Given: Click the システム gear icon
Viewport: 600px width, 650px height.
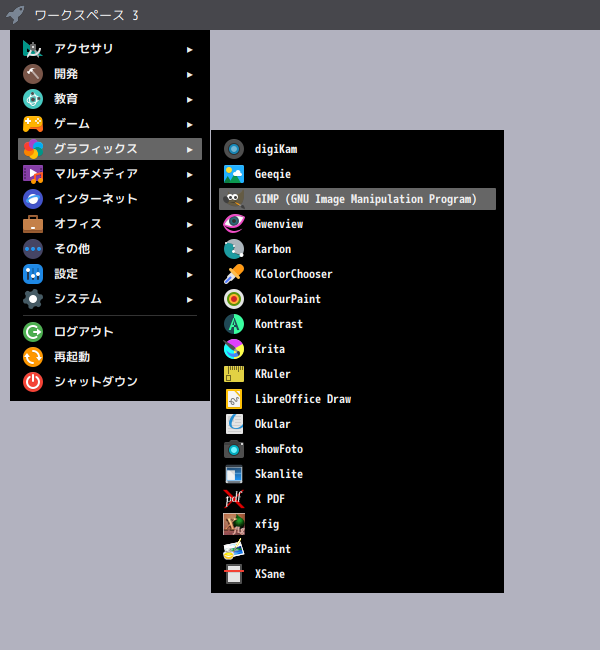Looking at the screenshot, I should (x=33, y=299).
